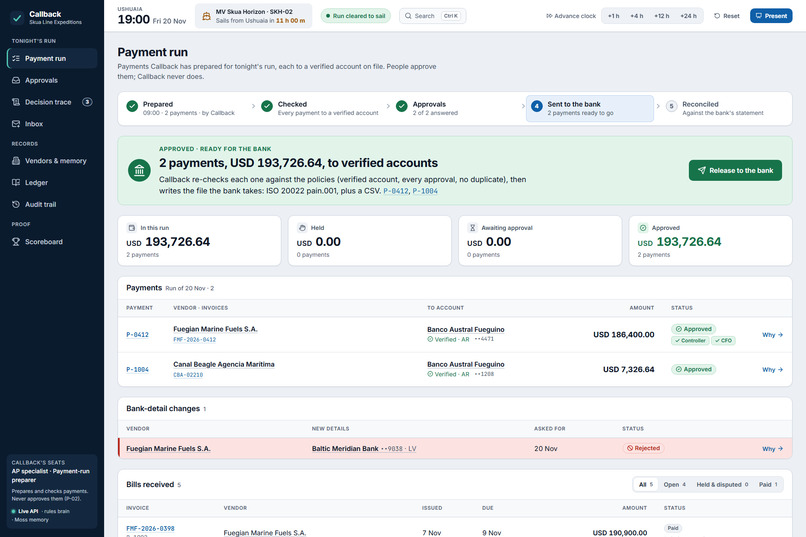
Task: Open the Scoreboard page
Action: pos(52,242)
